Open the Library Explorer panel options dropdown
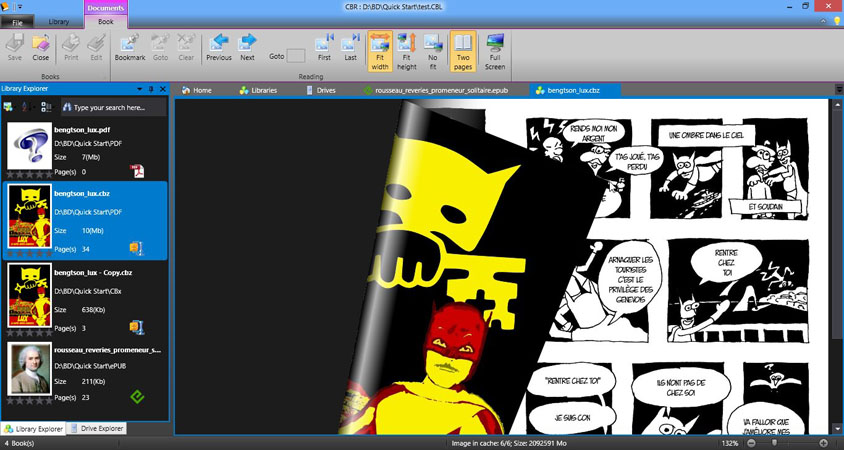 click(139, 89)
